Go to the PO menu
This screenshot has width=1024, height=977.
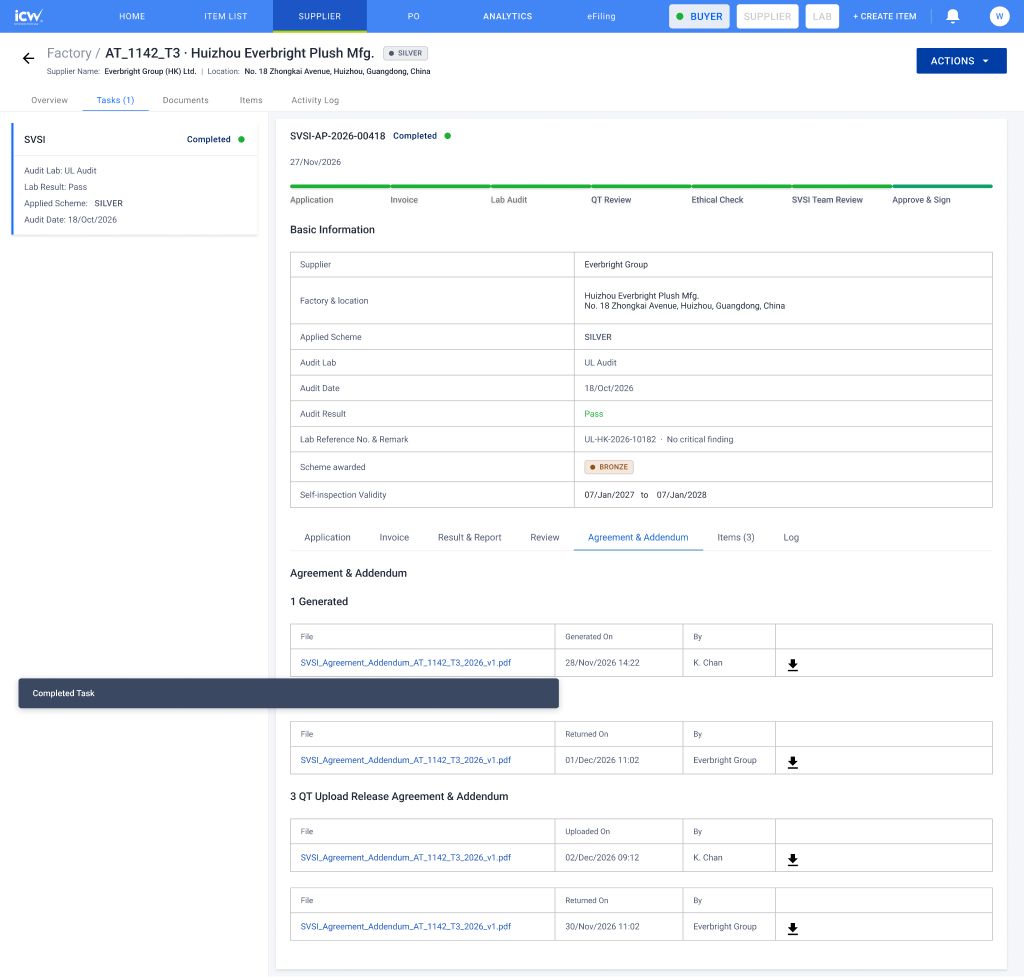[x=414, y=16]
